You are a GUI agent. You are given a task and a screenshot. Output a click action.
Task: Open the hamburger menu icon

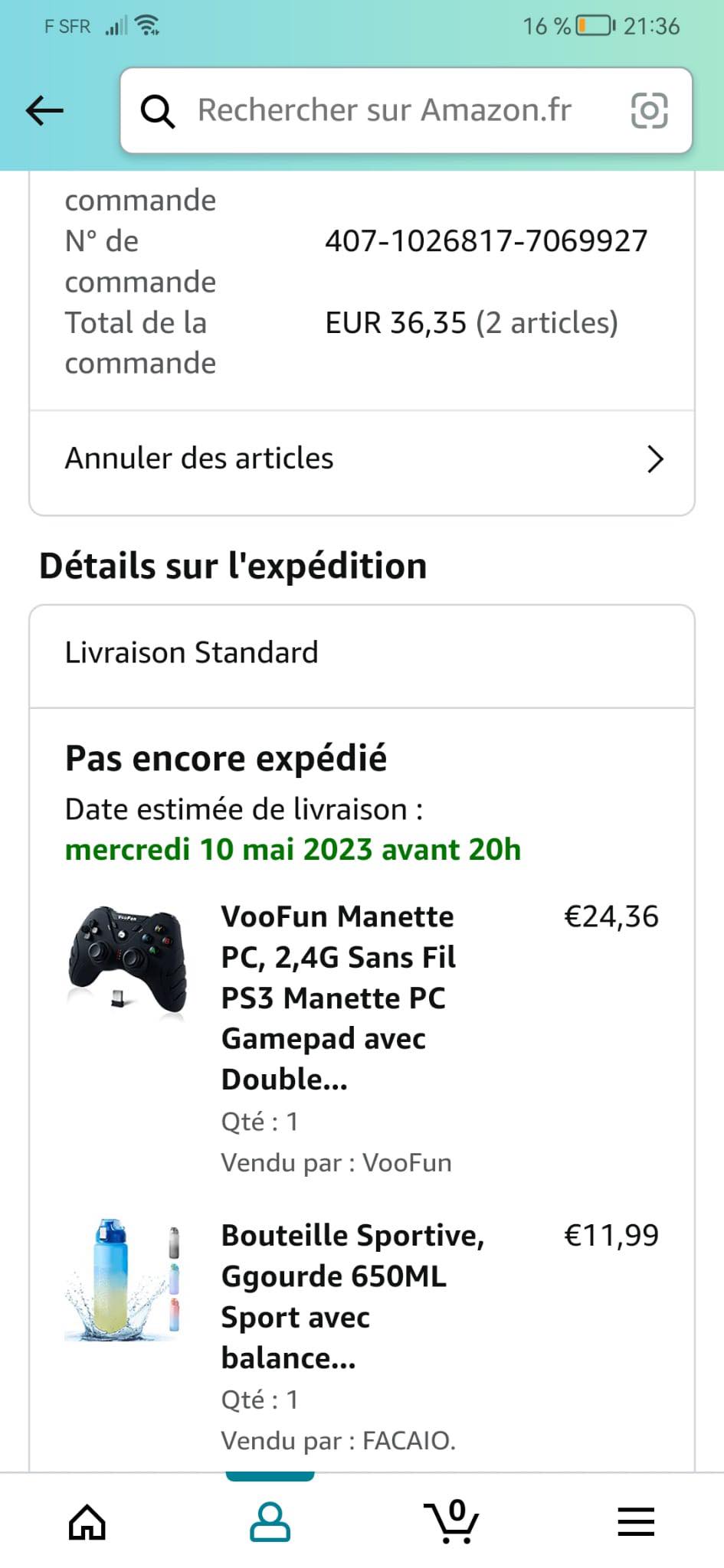636,1521
